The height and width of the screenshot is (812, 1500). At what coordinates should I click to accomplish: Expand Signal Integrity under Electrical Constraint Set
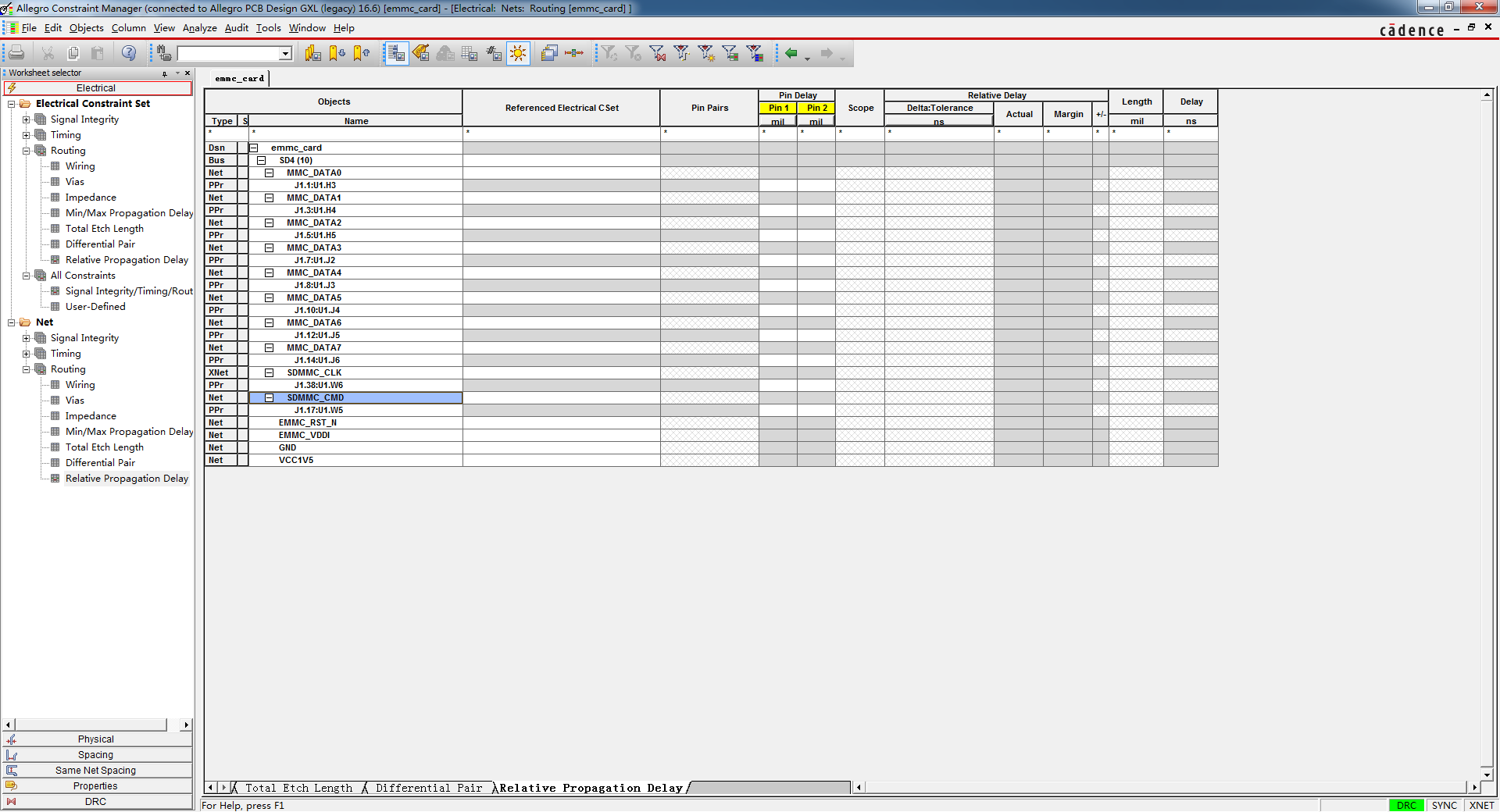(x=26, y=119)
